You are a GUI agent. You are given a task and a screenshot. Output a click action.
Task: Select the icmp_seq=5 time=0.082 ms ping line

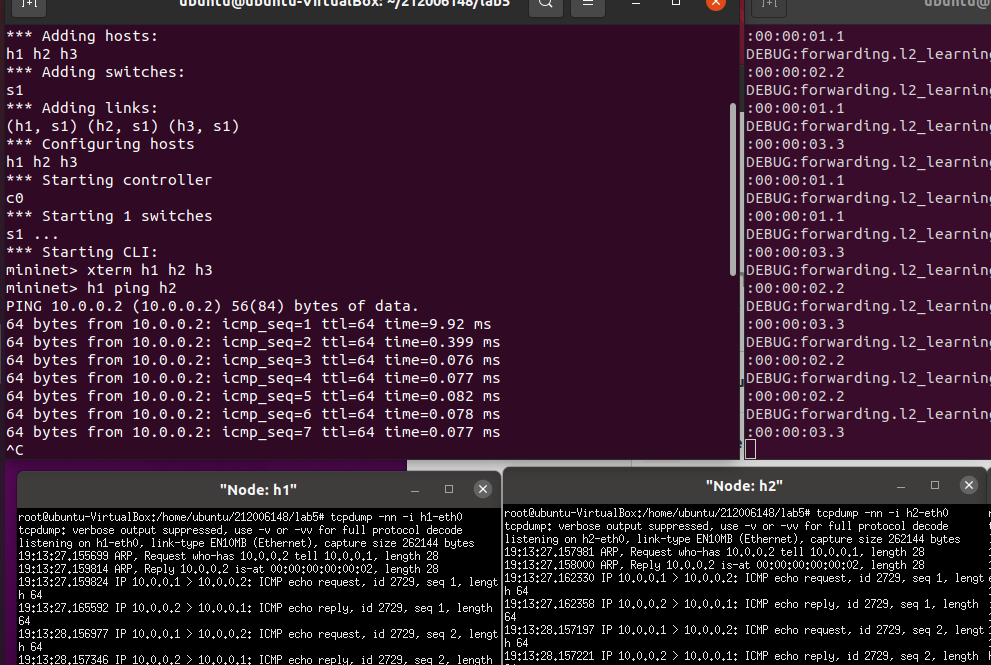(x=253, y=396)
